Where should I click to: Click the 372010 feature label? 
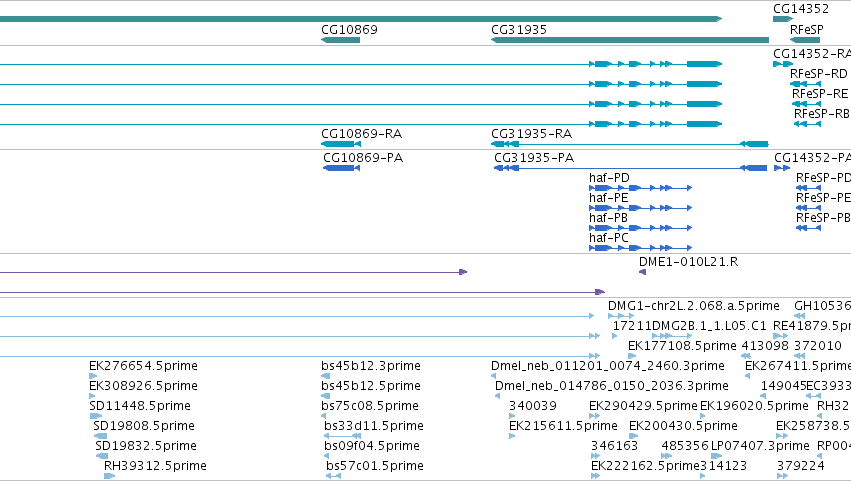pyautogui.click(x=818, y=346)
